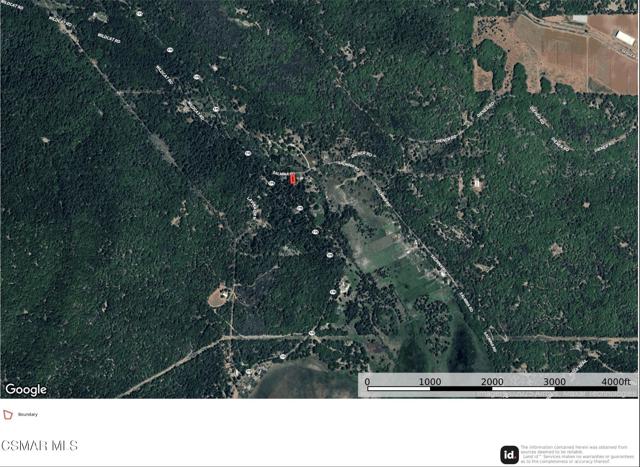Click the road label left of red parcel
Screen dimensions: 640x467
(x=281, y=173)
